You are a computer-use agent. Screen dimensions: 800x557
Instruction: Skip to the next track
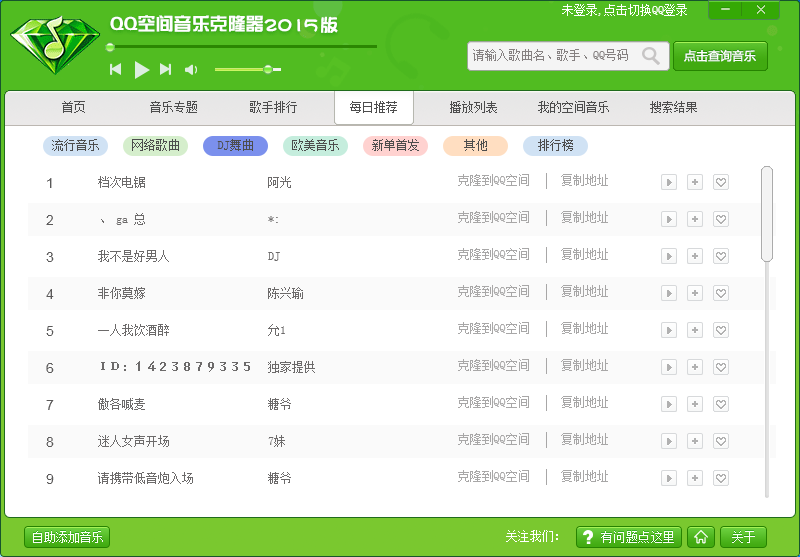[166, 69]
